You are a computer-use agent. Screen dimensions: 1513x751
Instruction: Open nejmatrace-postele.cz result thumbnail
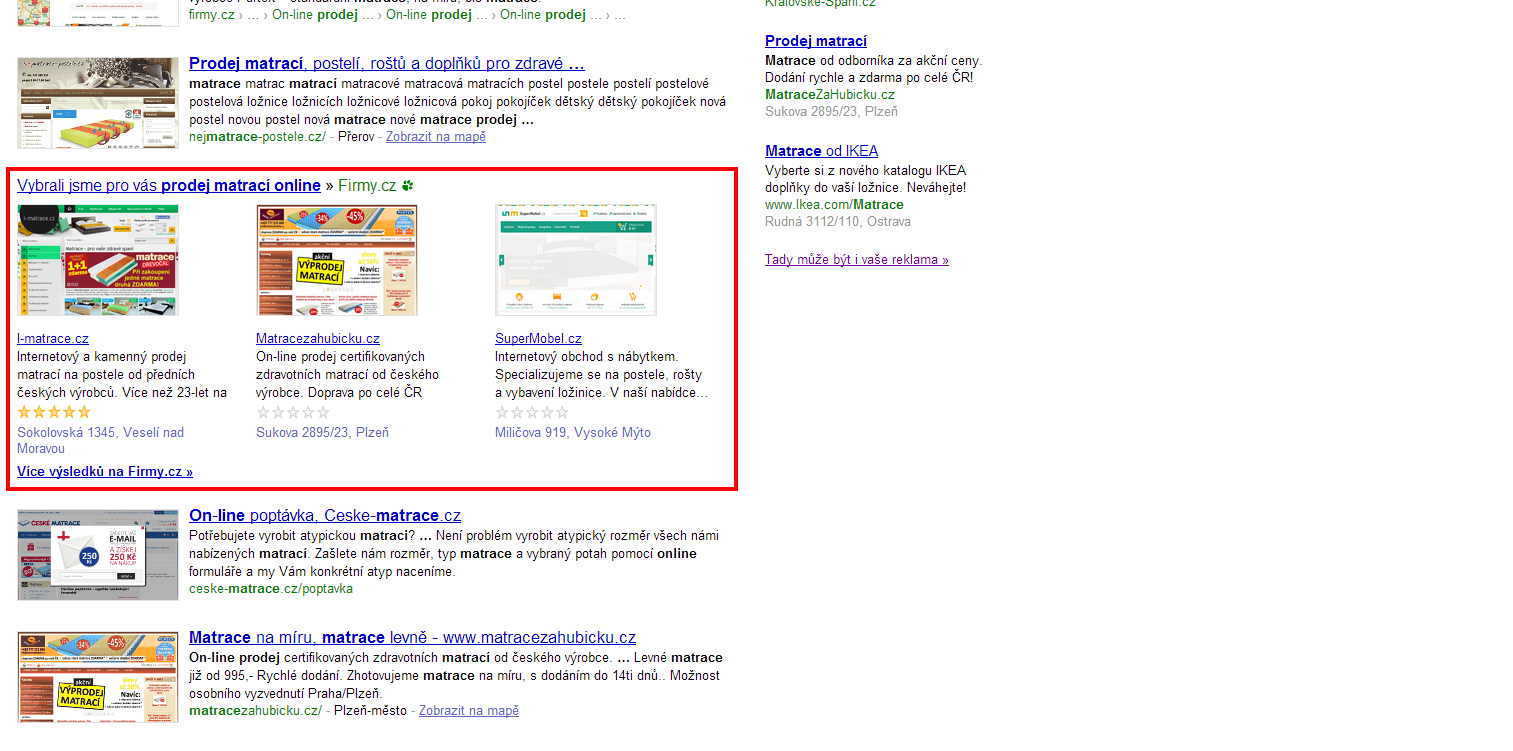98,103
